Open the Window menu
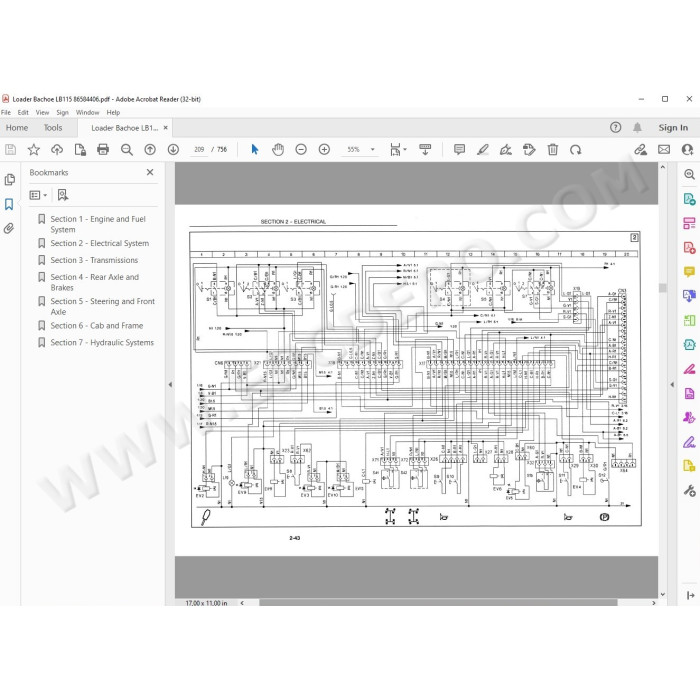The width and height of the screenshot is (700, 700). (x=87, y=112)
